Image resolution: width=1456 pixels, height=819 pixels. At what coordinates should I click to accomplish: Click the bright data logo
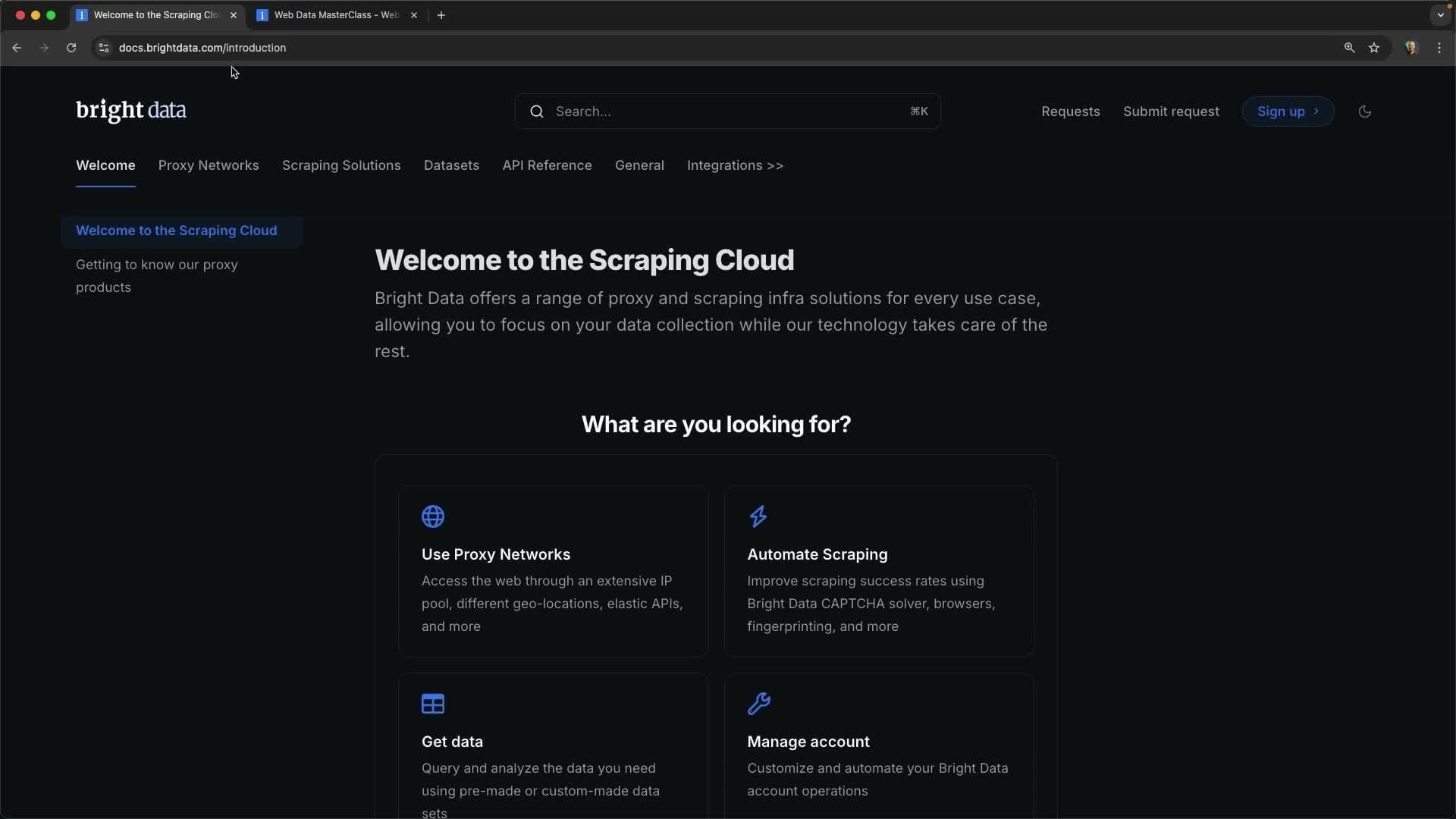point(131,111)
